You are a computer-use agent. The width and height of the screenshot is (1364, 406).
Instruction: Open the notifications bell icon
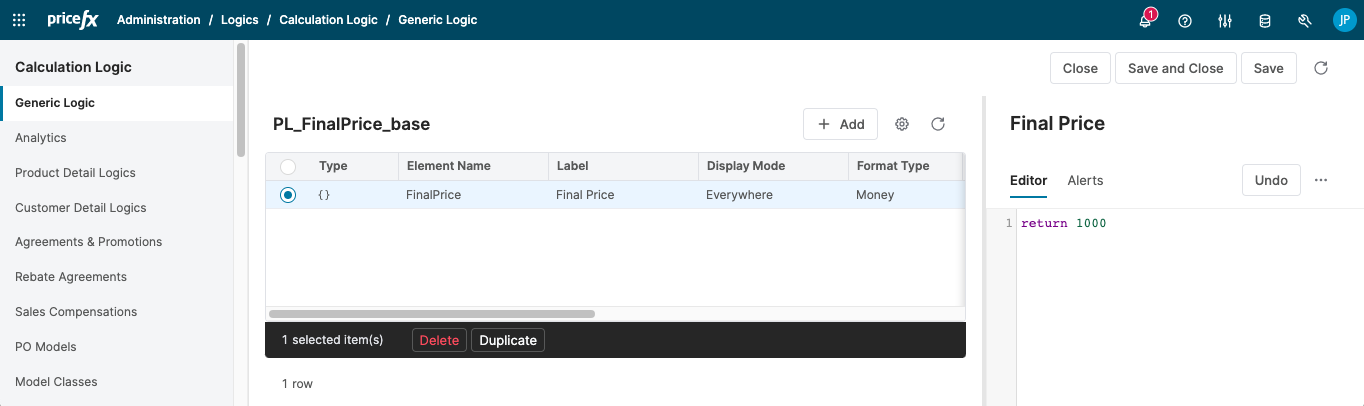tap(1146, 20)
